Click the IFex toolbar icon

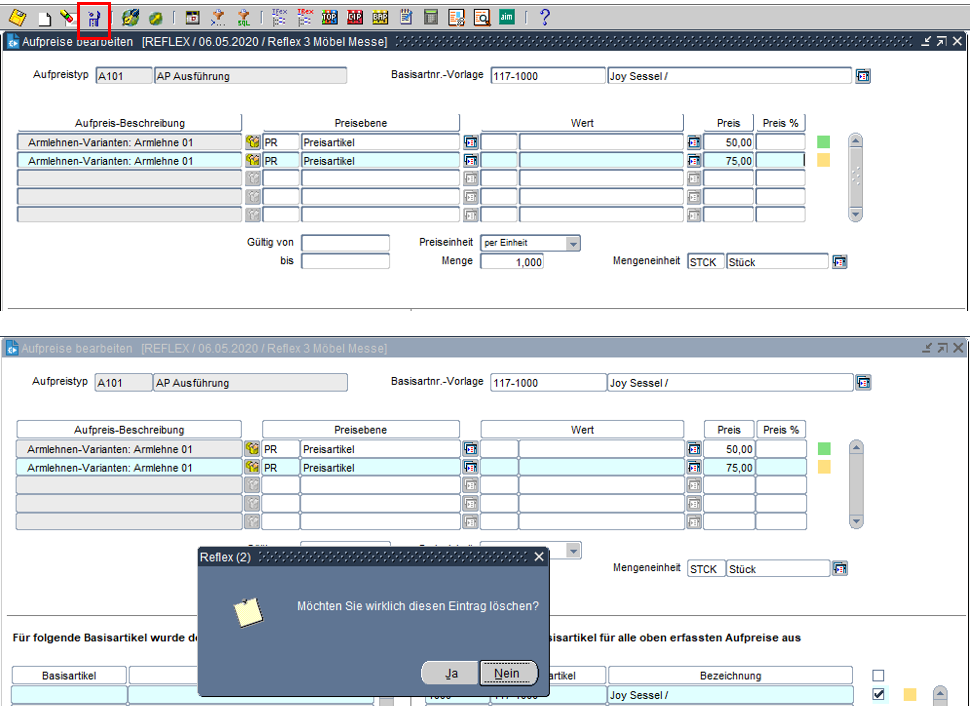point(279,17)
